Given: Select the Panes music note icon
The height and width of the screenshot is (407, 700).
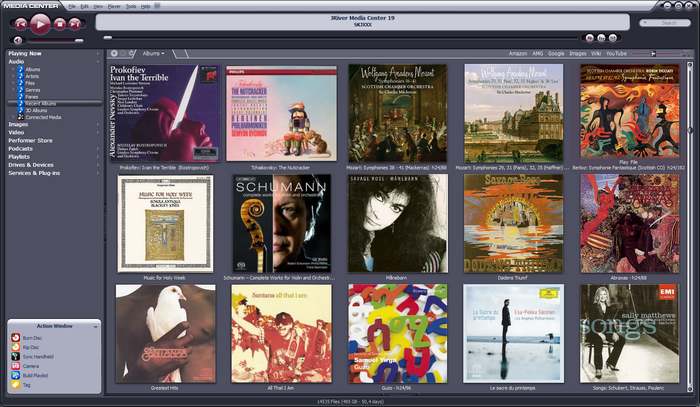Looking at the screenshot, I should coord(20,96).
